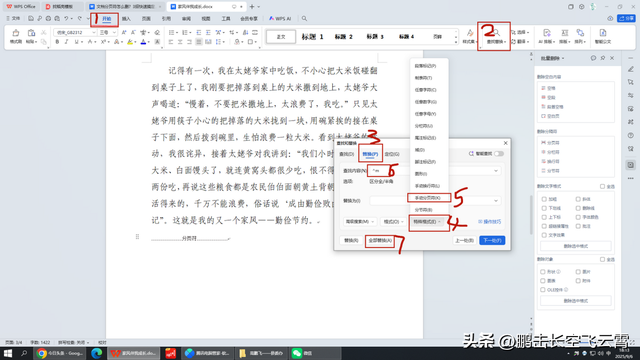Click the blue Share button
Screen dimensions: 640x360
626,18
